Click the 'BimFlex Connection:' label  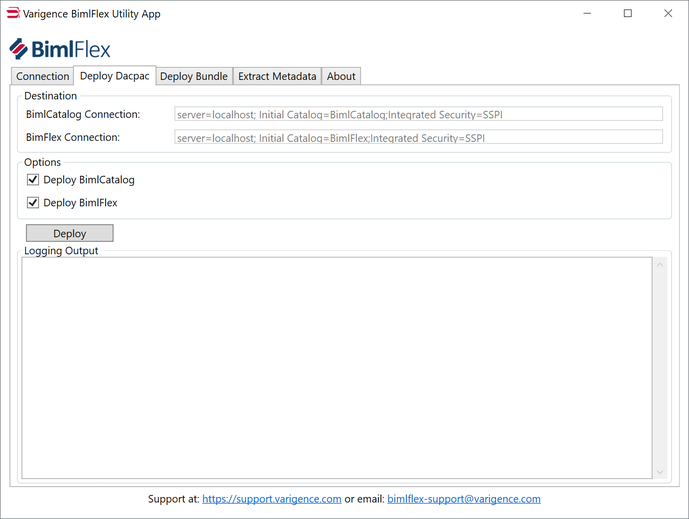[73, 137]
